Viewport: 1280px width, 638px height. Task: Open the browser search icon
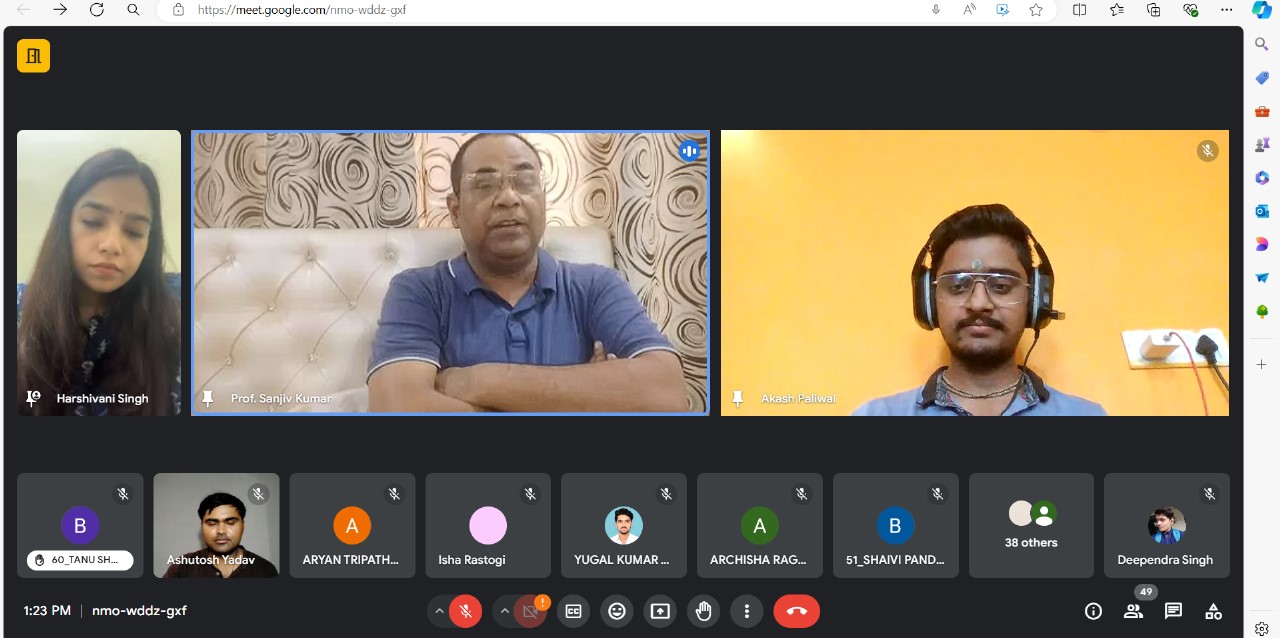pyautogui.click(x=133, y=10)
